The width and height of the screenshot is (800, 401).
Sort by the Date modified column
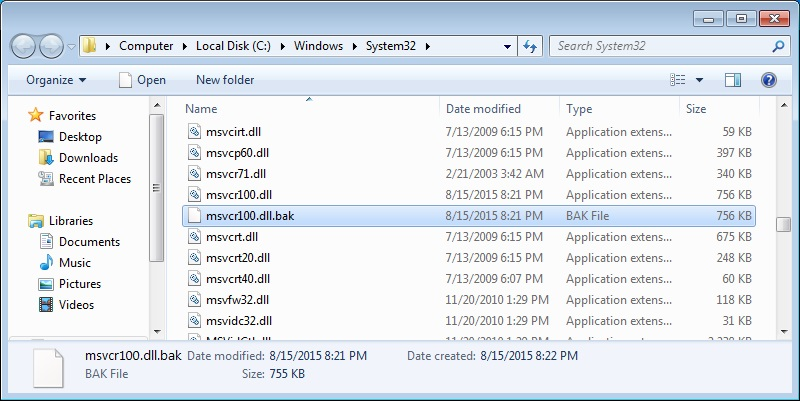coord(483,109)
